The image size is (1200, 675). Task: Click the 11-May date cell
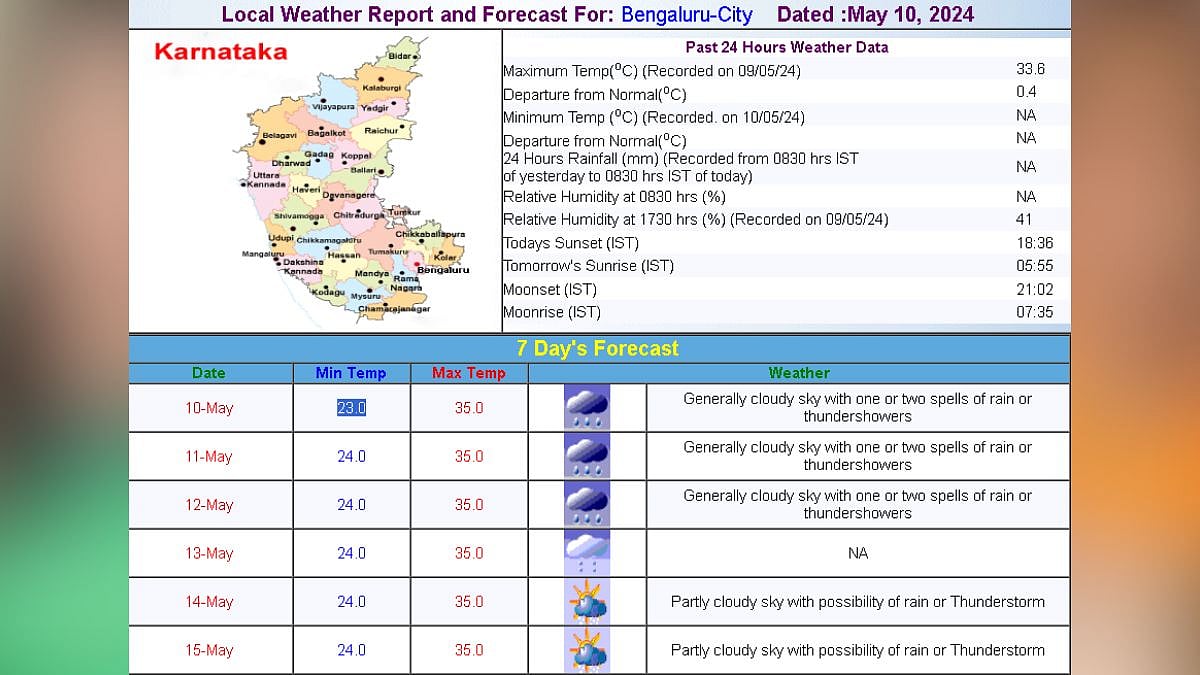tap(209, 456)
